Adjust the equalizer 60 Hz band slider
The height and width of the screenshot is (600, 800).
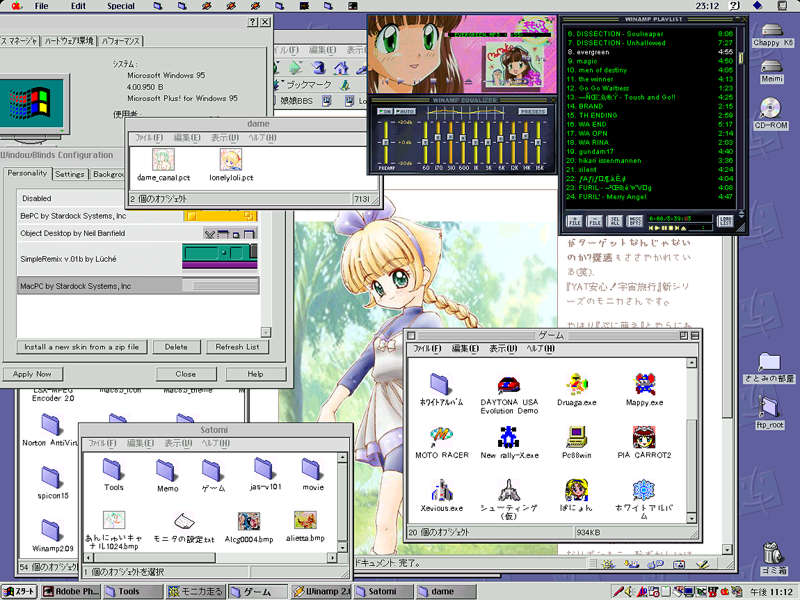[425, 142]
